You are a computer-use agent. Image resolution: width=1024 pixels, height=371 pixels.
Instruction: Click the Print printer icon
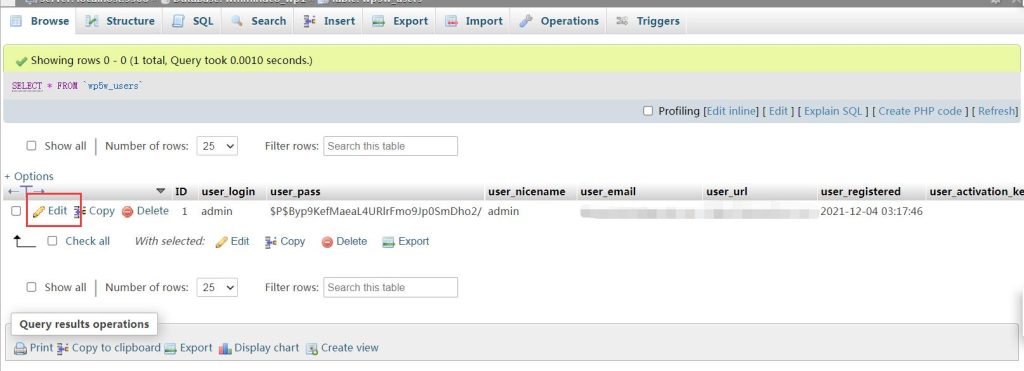[x=21, y=348]
